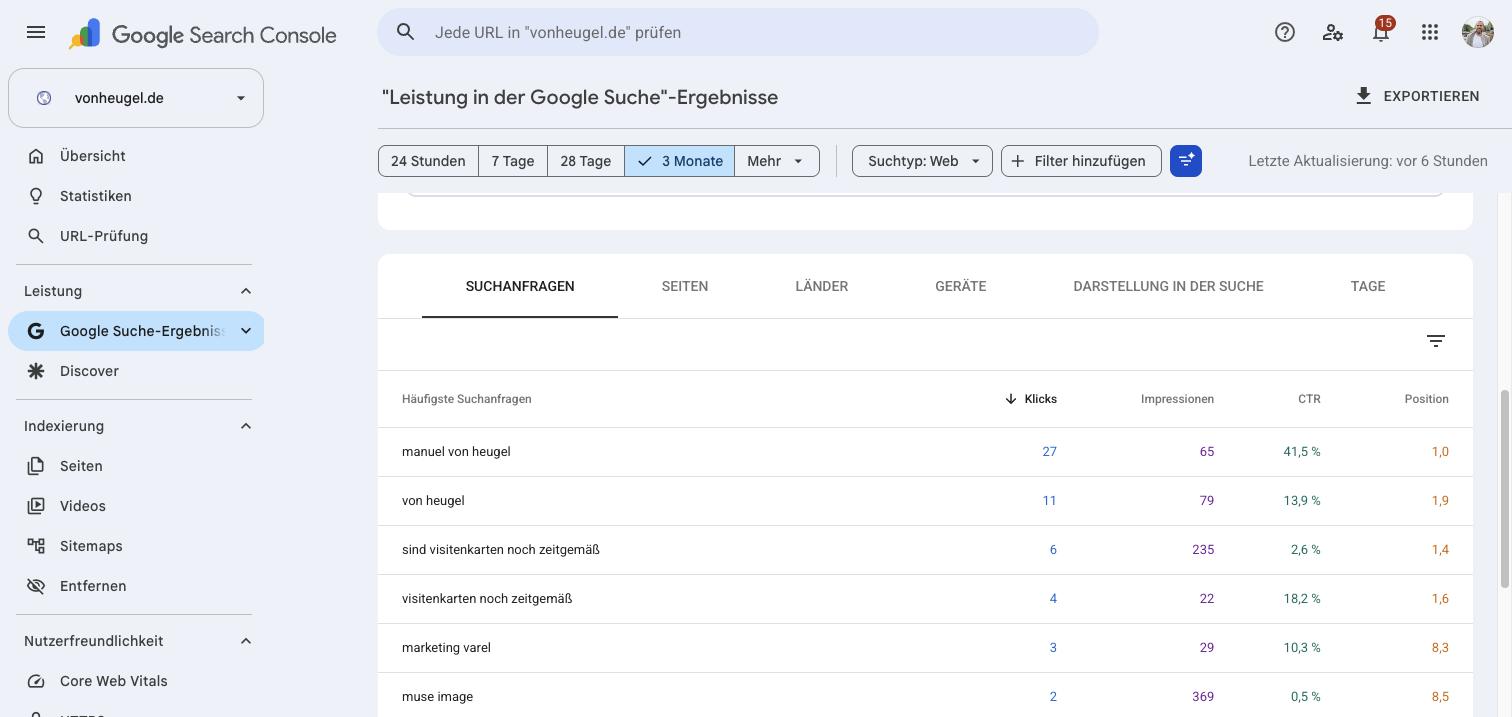1512x717 pixels.
Task: Click the search magnifier icon in URL bar
Action: [x=405, y=32]
